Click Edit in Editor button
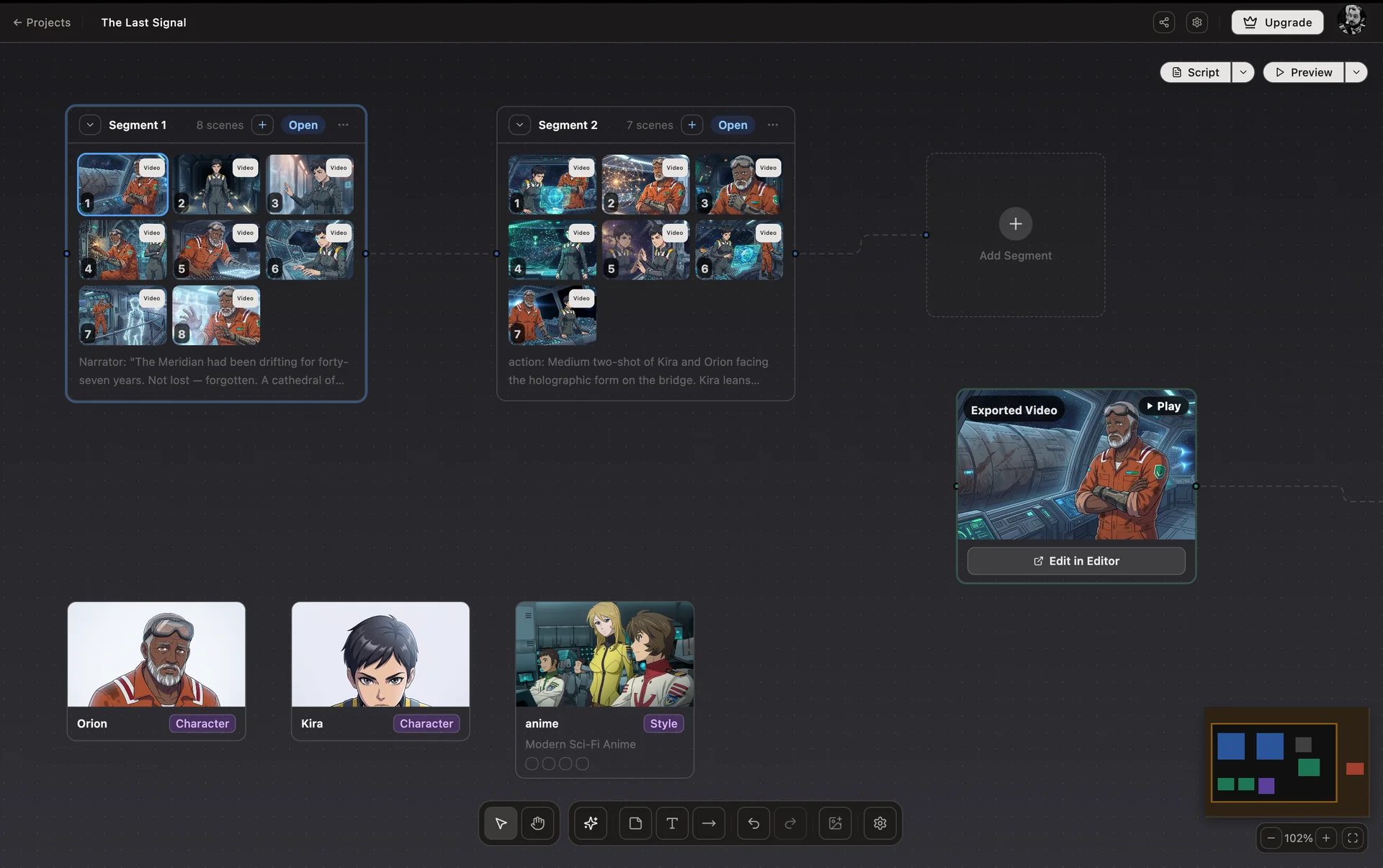1383x868 pixels. point(1076,561)
